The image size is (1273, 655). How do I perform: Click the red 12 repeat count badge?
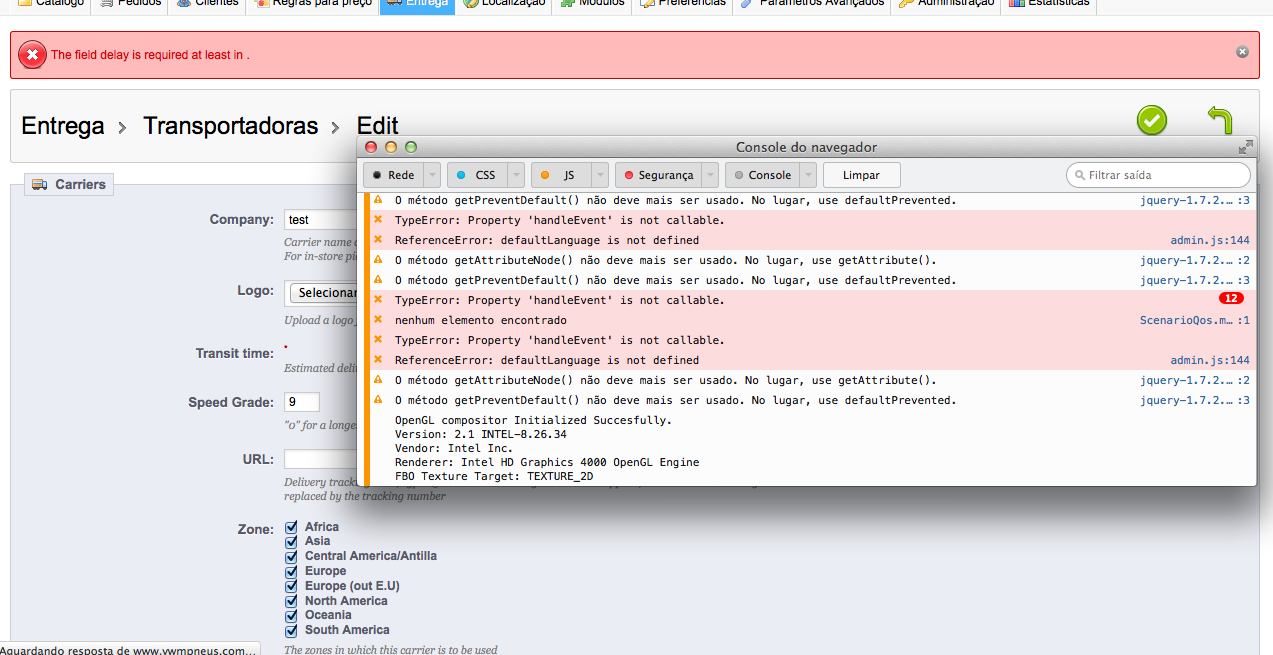point(1231,299)
